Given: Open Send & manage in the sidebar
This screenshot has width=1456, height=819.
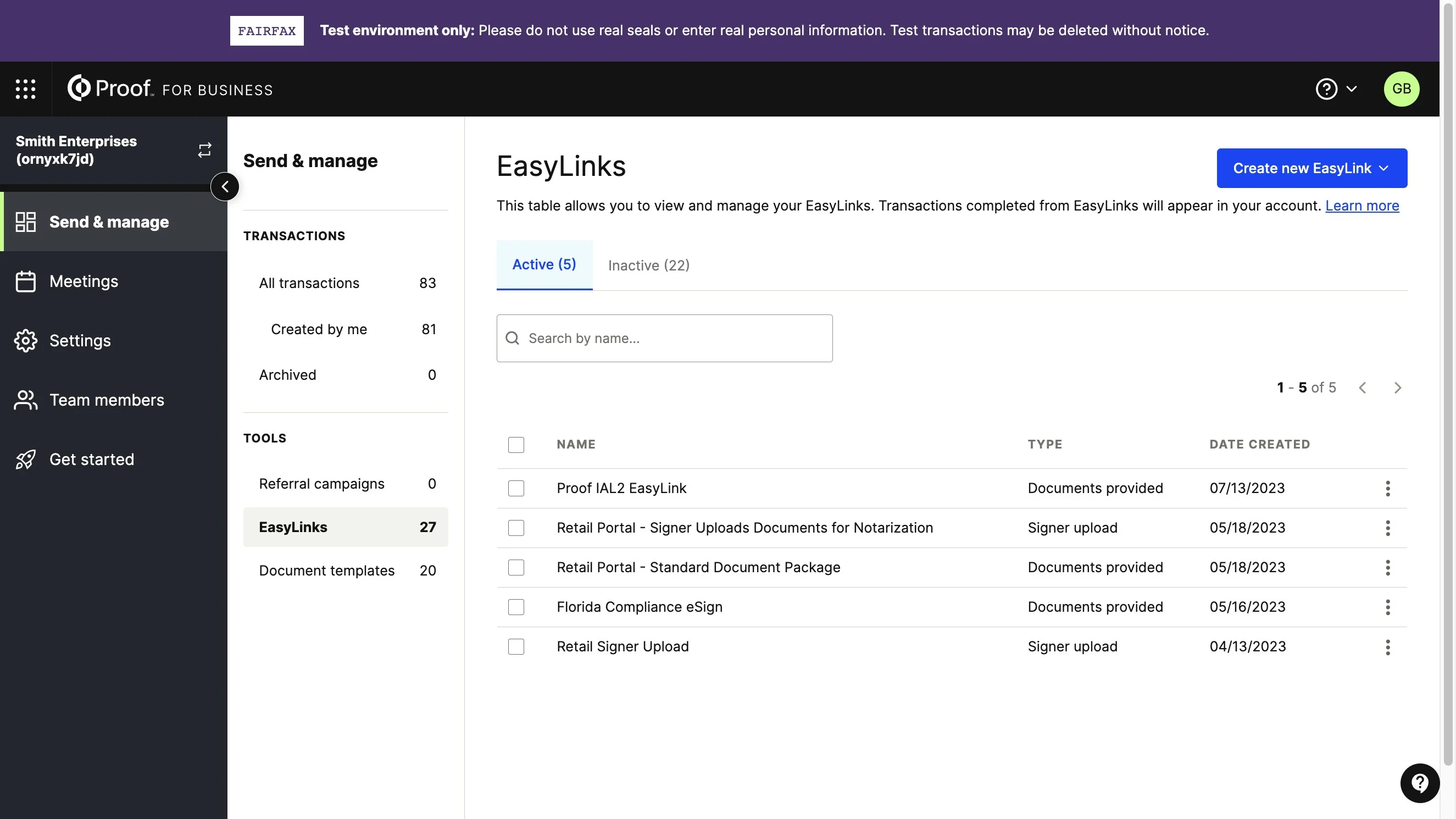Looking at the screenshot, I should coord(114,222).
